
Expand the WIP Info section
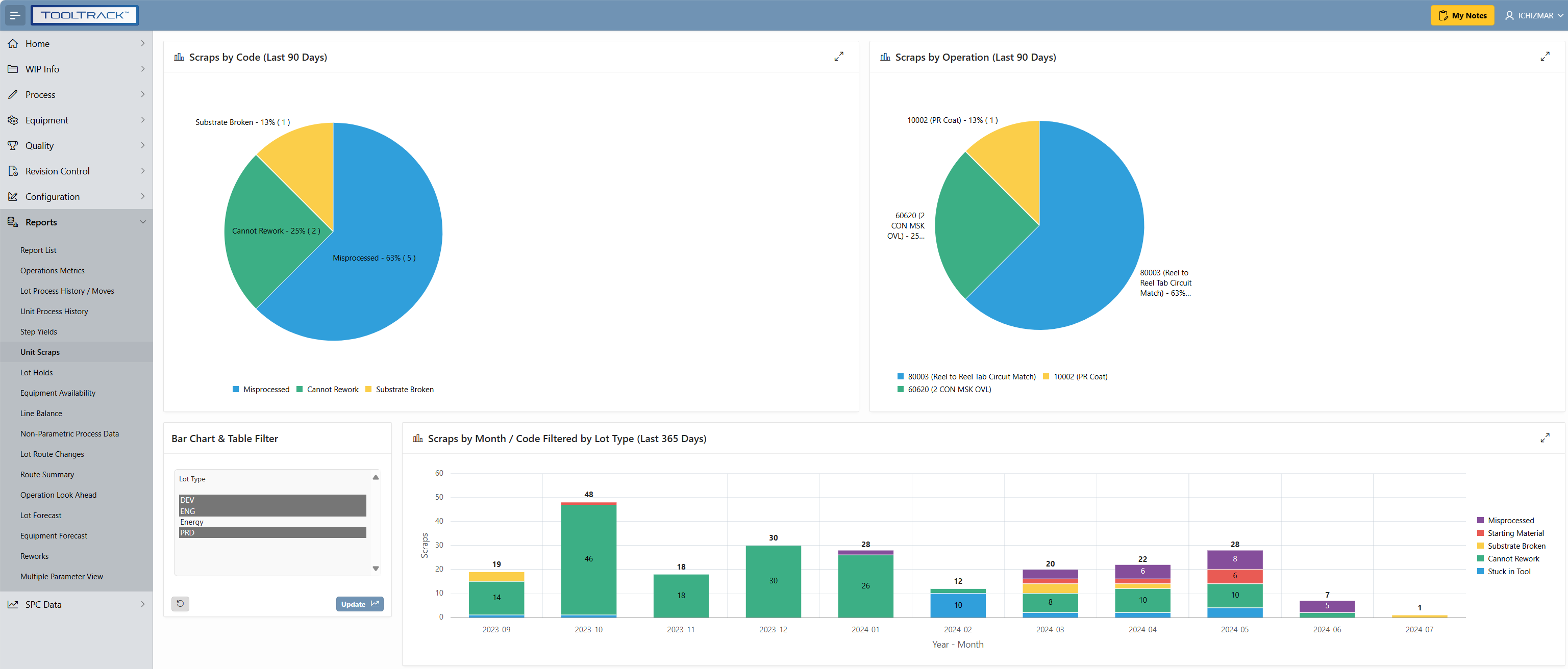pos(76,69)
